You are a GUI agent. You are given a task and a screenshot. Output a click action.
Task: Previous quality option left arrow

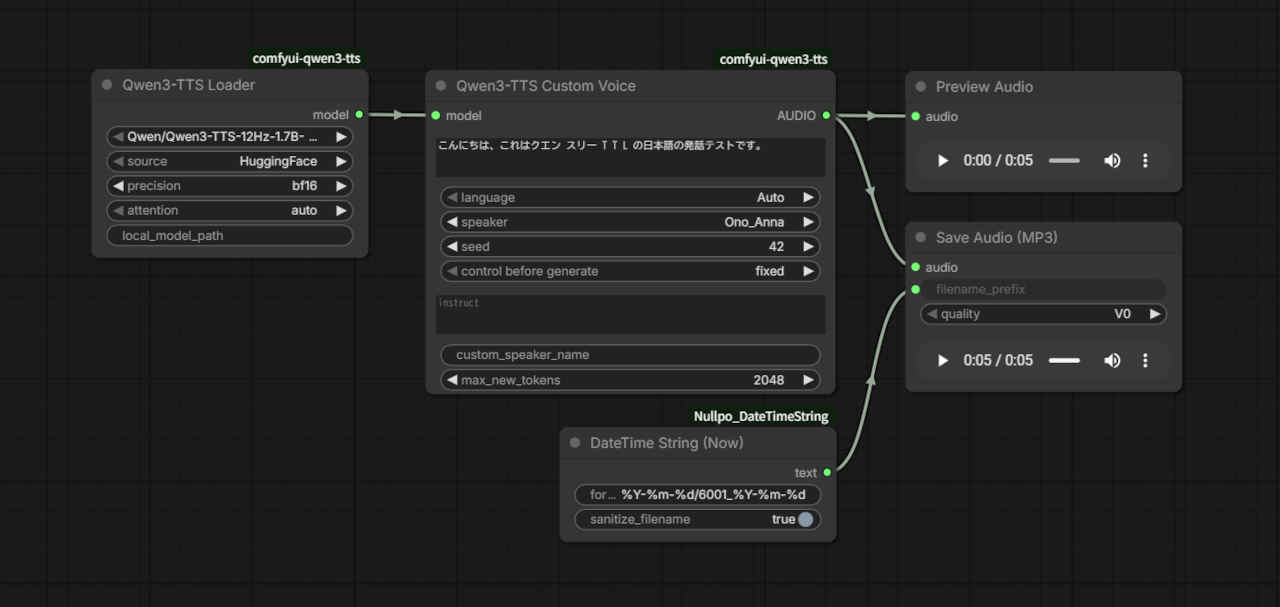pyautogui.click(x=932, y=314)
